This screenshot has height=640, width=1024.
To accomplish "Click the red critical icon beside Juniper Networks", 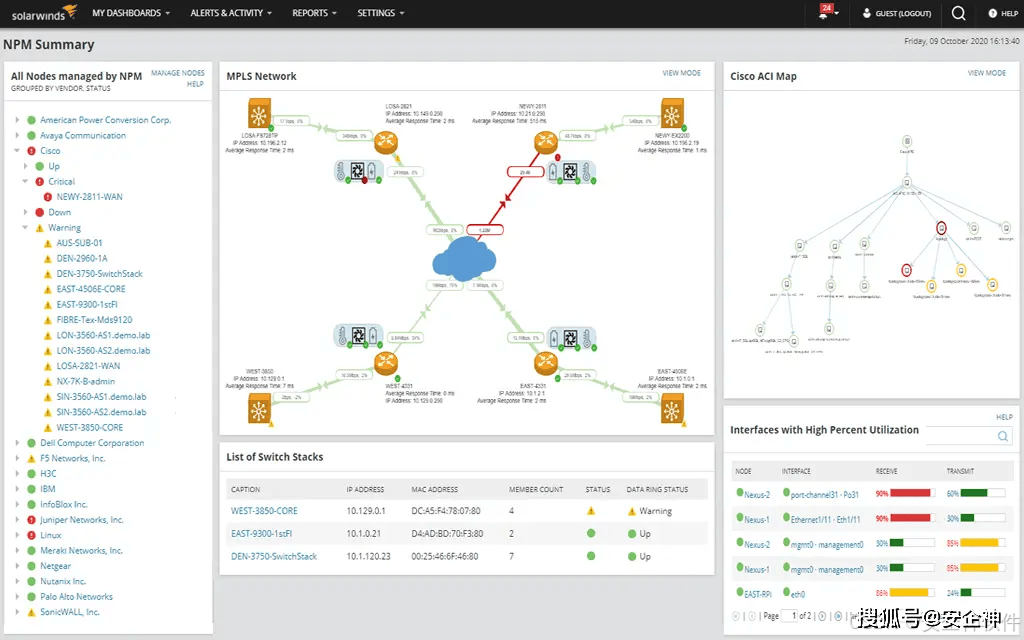I will (31, 520).
